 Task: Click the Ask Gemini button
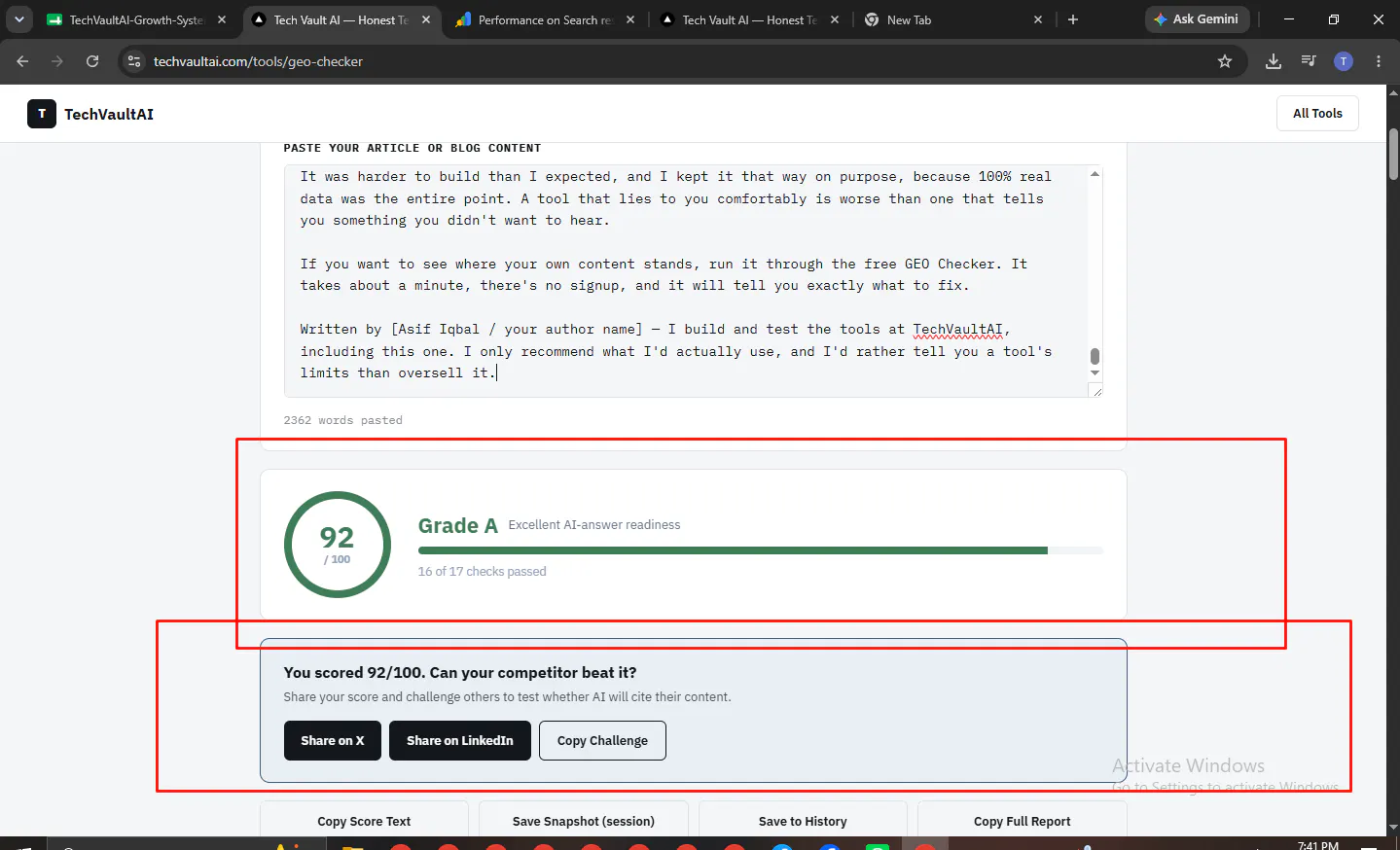[x=1197, y=19]
